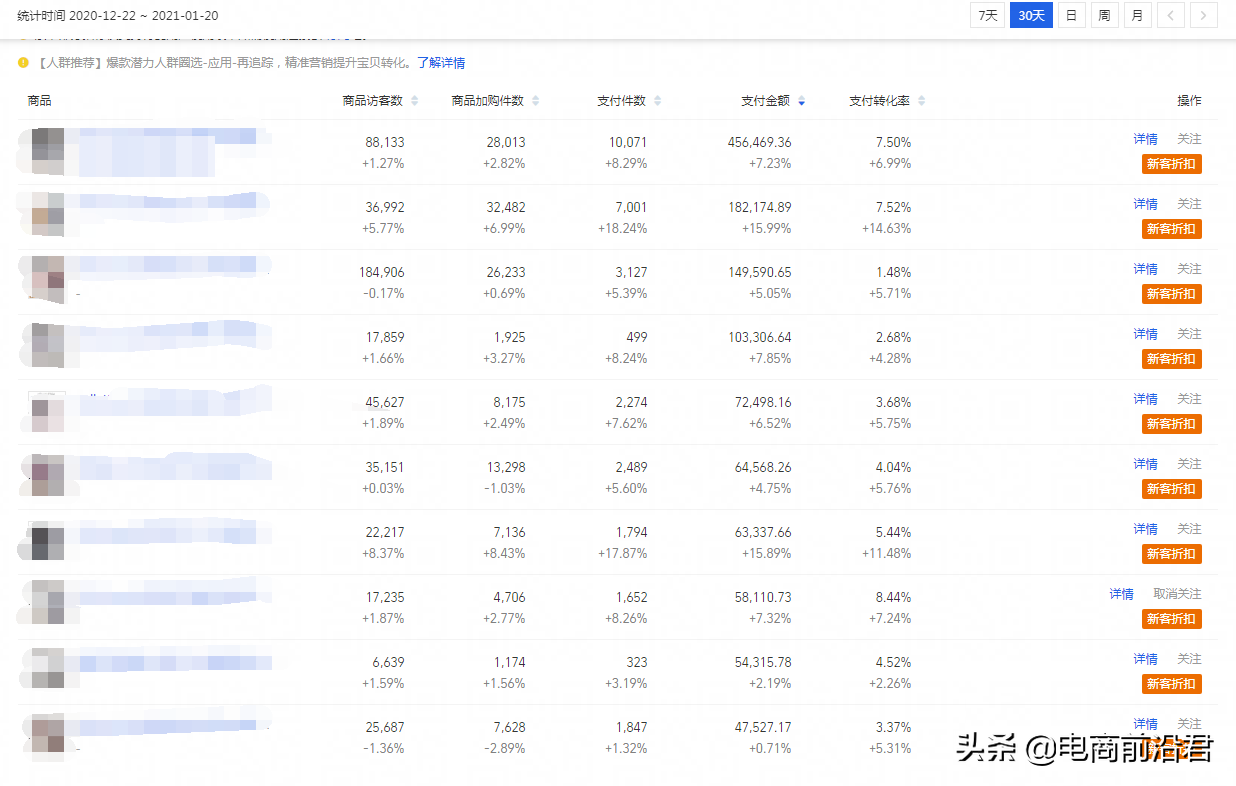
Task: Open 详情 for row with 72,498.16
Action: point(1146,399)
